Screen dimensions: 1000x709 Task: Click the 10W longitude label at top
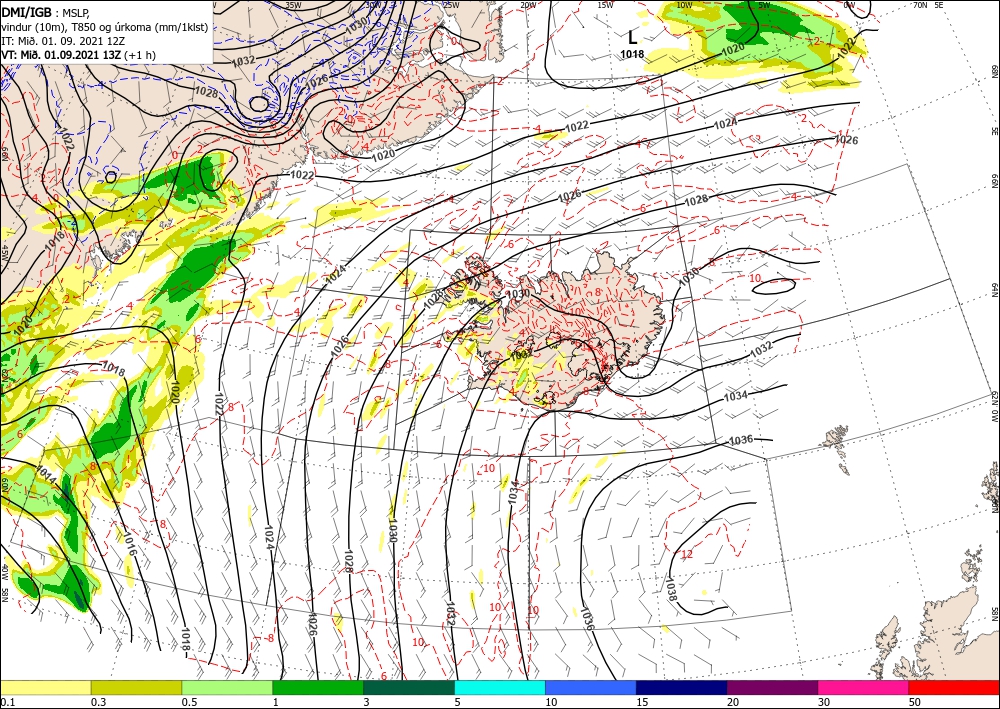tap(684, 5)
